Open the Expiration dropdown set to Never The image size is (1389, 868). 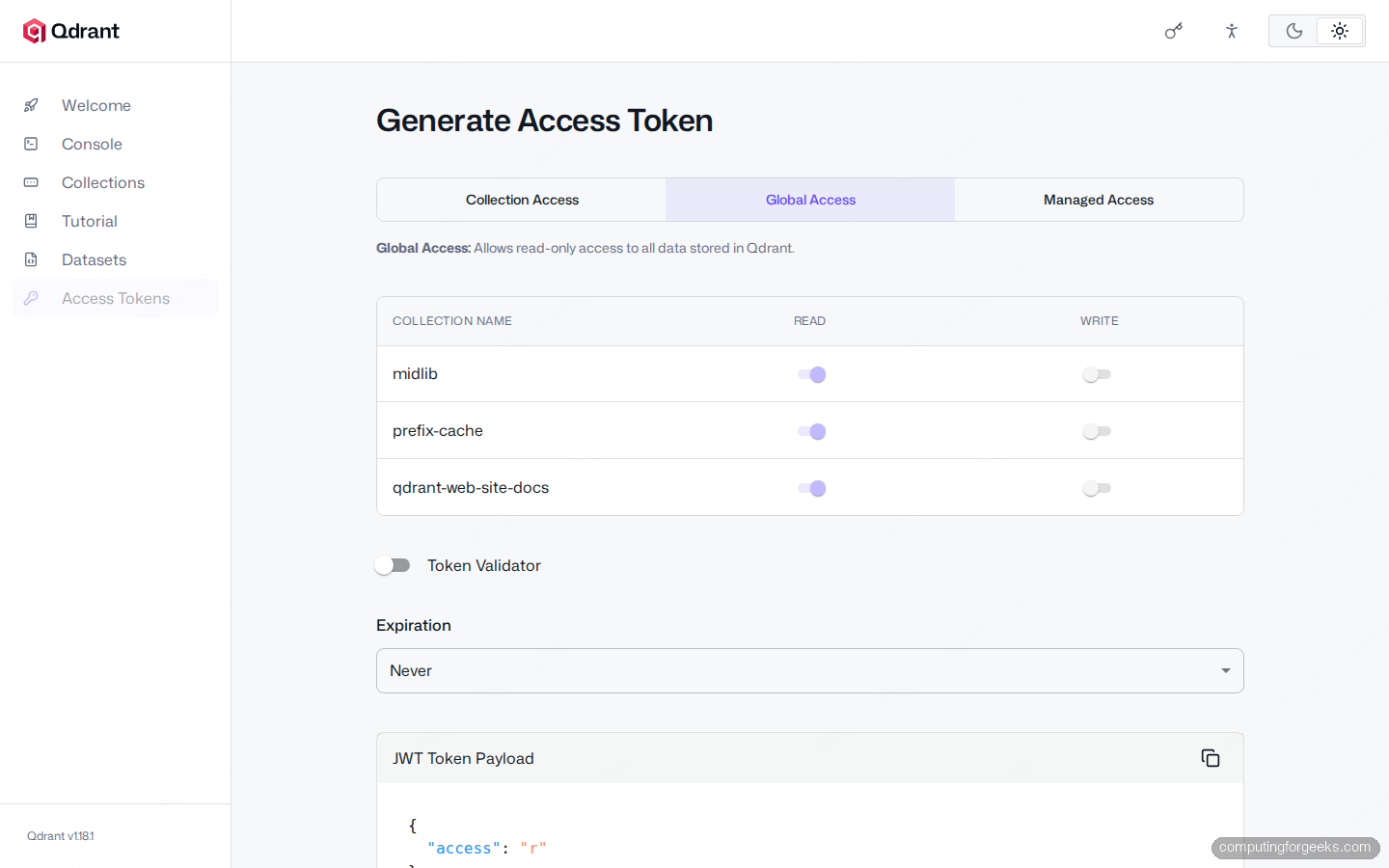tap(810, 670)
